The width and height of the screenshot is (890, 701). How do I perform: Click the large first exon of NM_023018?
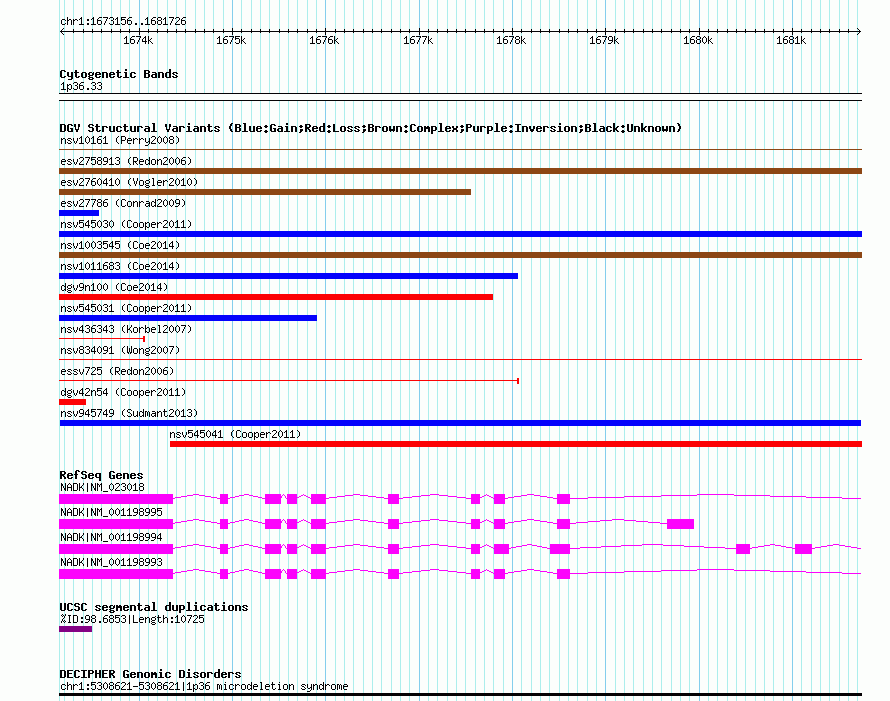click(x=116, y=499)
